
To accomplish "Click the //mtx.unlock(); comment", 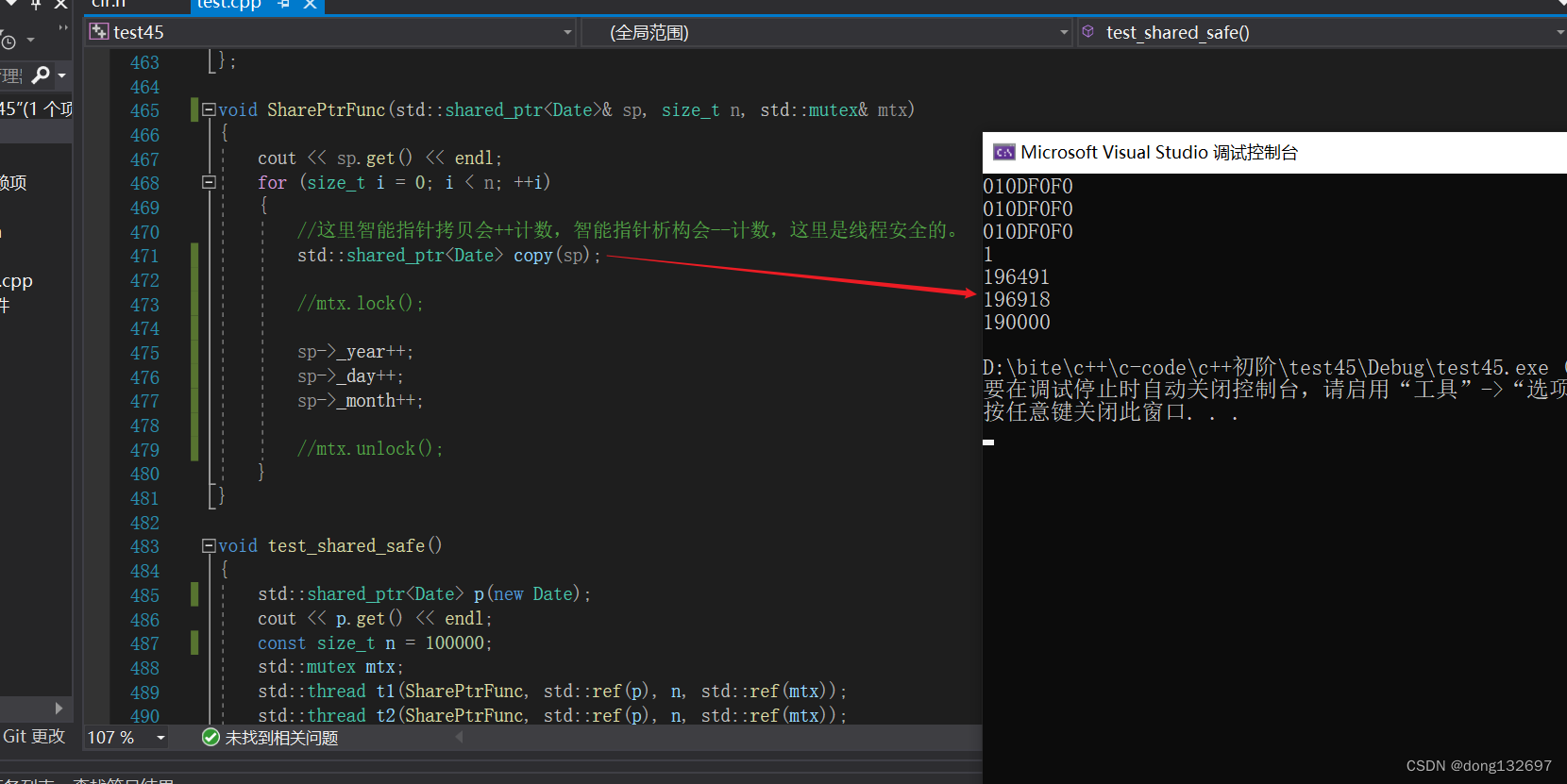I will [370, 448].
